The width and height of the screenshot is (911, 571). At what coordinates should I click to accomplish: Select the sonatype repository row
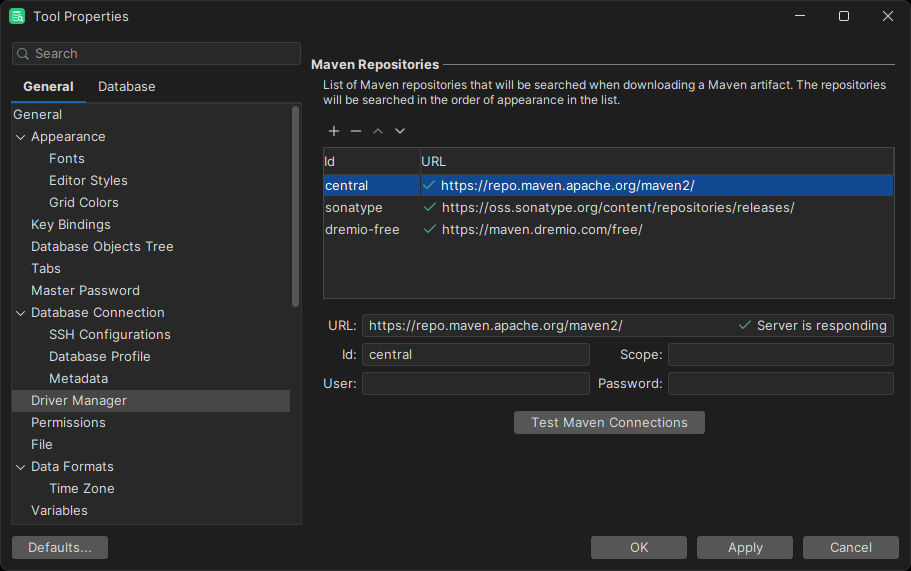(608, 207)
